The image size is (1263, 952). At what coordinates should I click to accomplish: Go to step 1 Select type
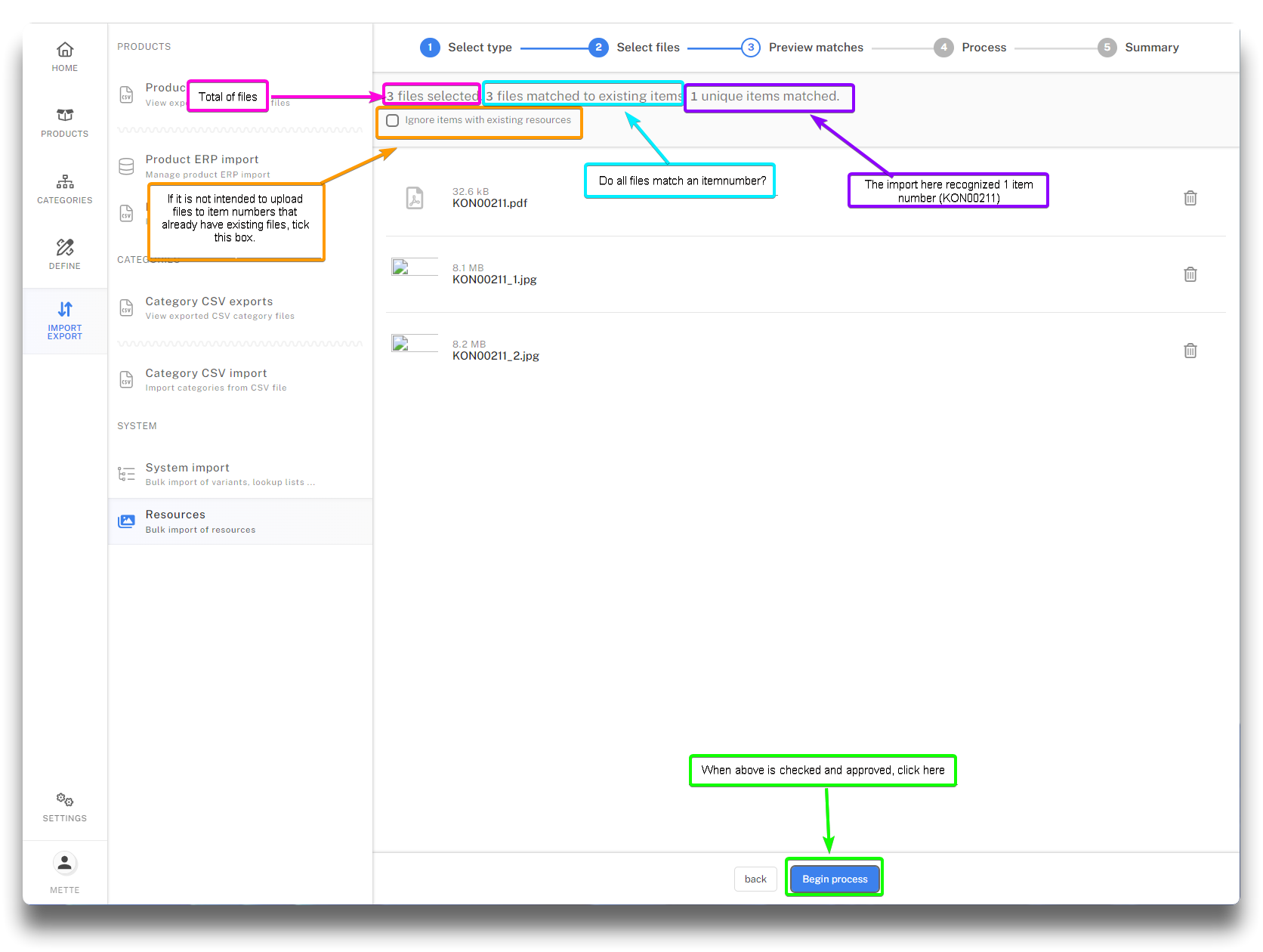point(430,48)
